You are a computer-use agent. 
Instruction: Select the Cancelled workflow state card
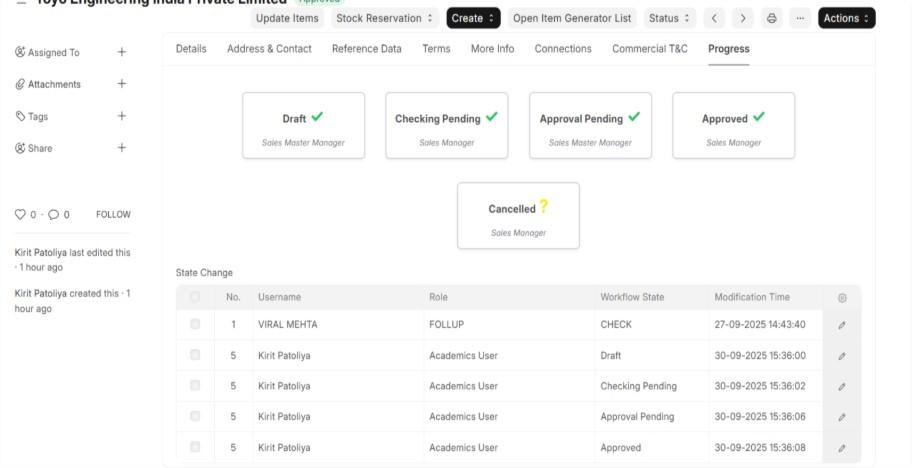pos(518,215)
